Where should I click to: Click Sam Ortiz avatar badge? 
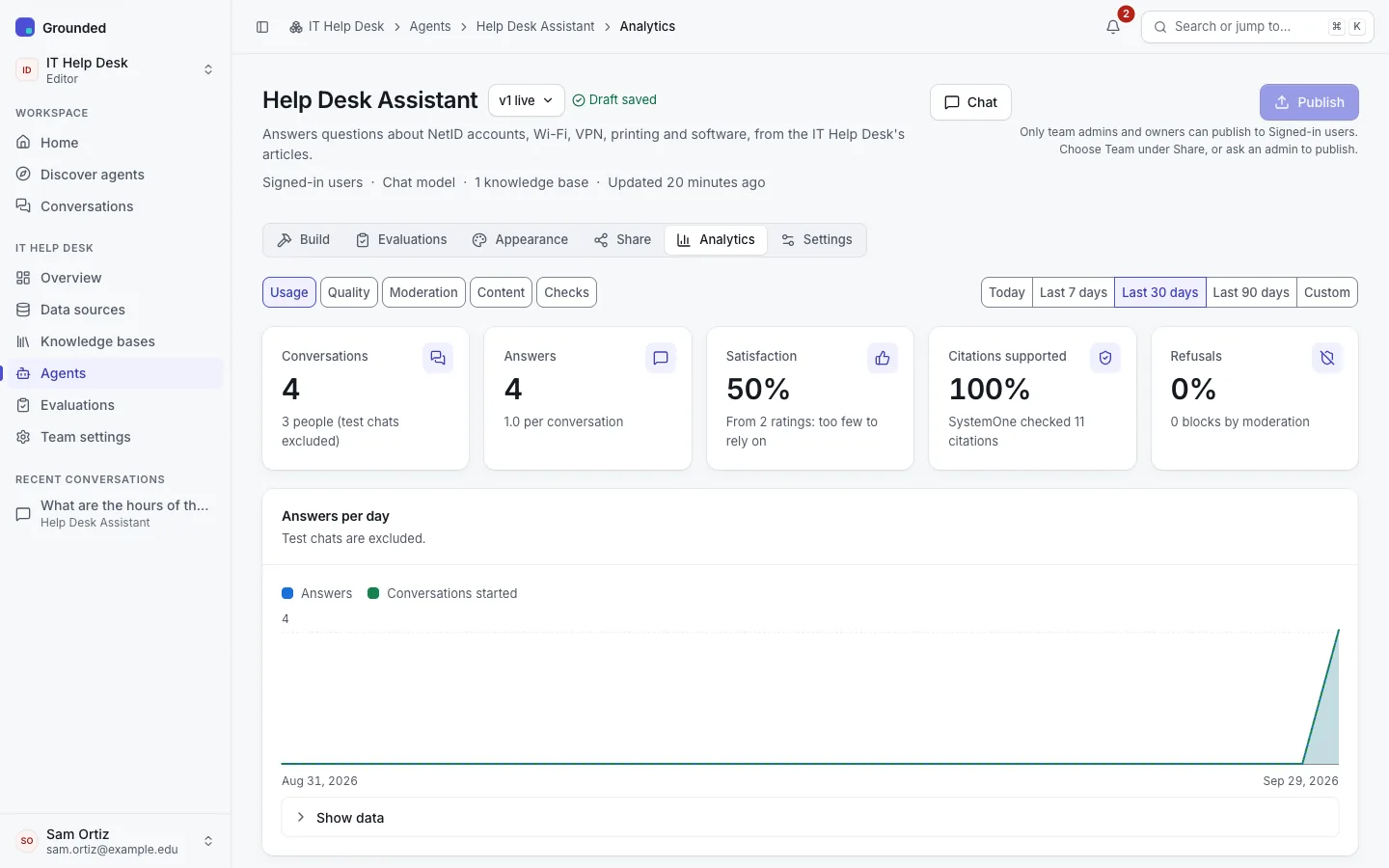(x=27, y=841)
